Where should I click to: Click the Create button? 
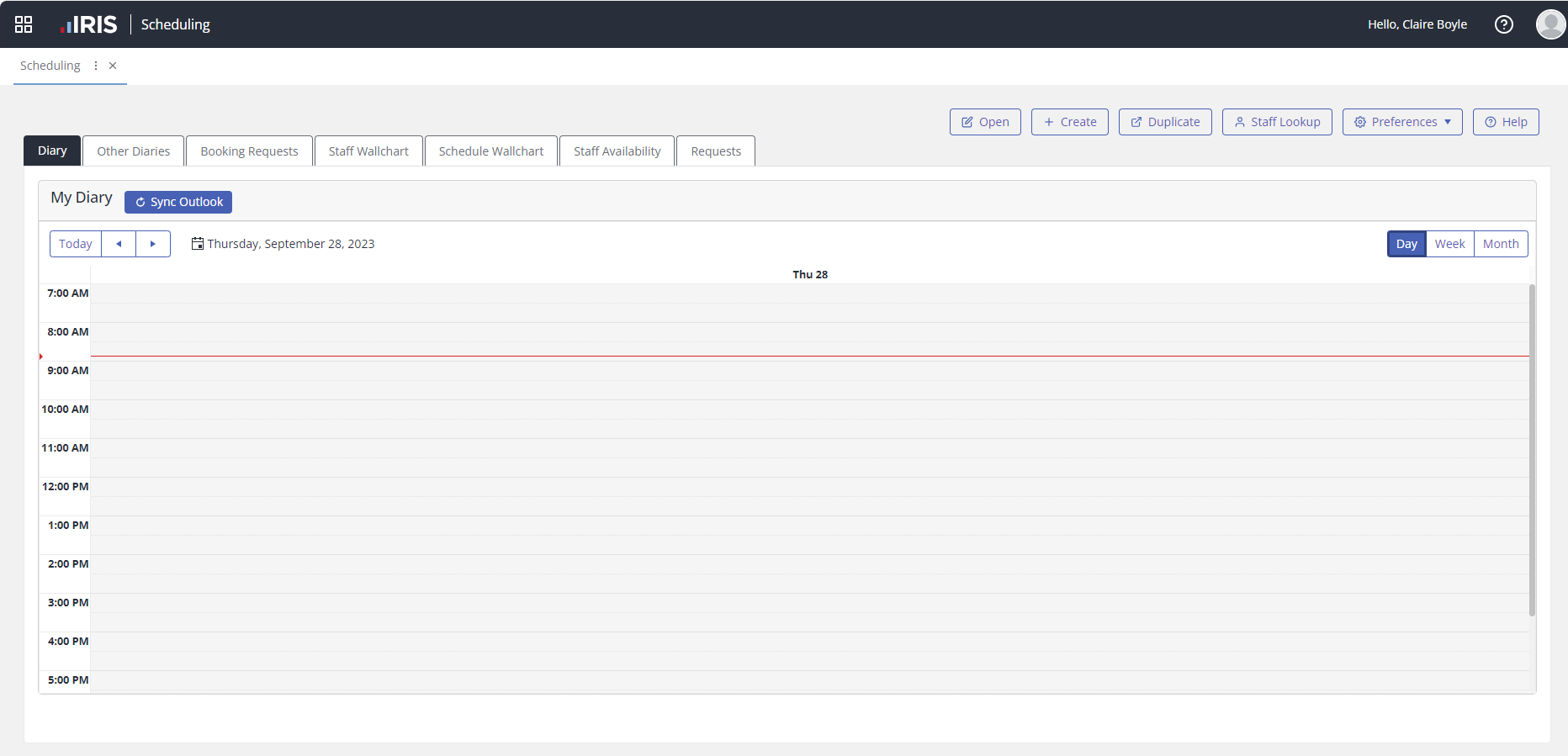[1069, 122]
